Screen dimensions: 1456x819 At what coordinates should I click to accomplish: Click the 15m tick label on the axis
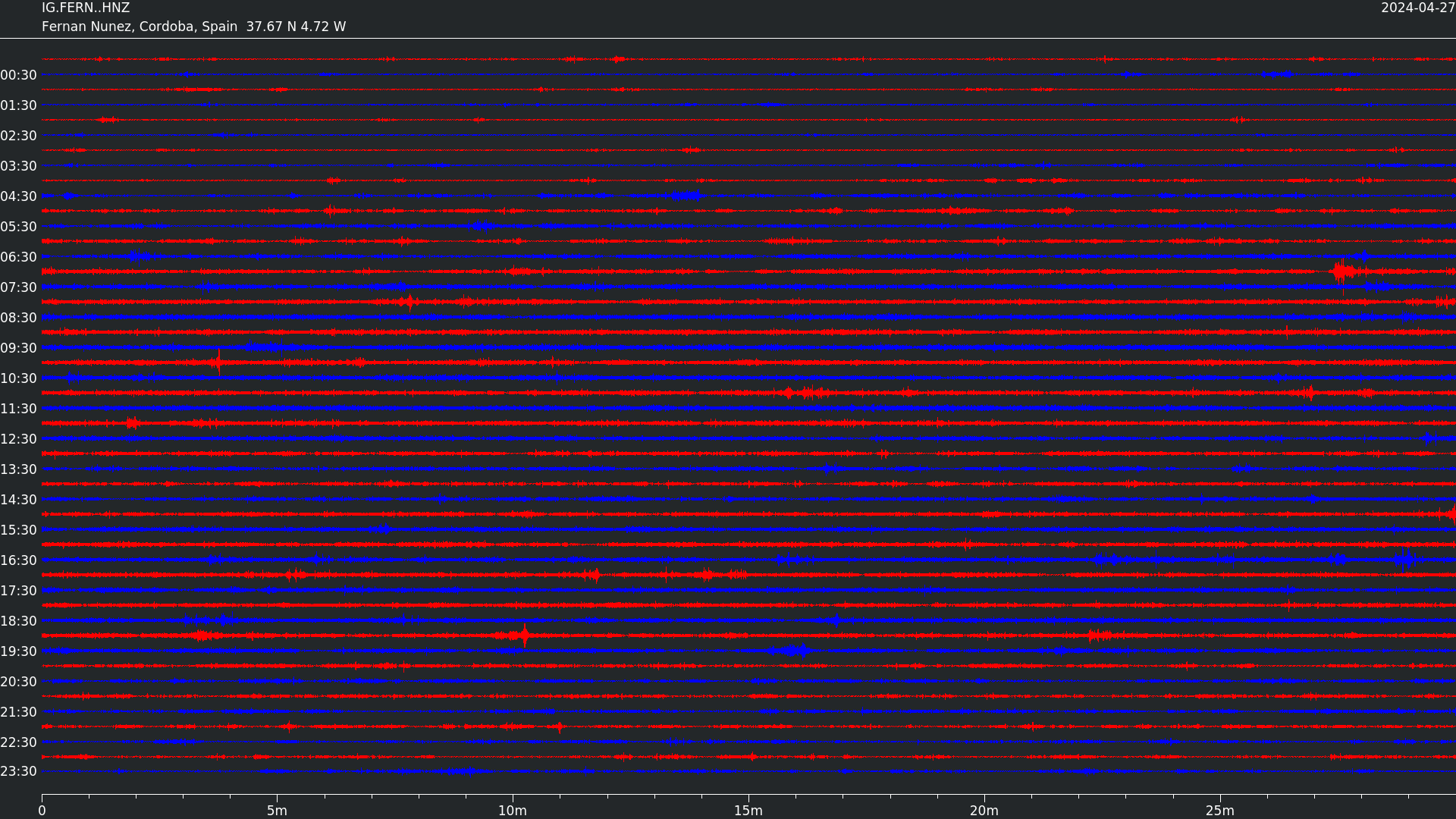pyautogui.click(x=748, y=811)
